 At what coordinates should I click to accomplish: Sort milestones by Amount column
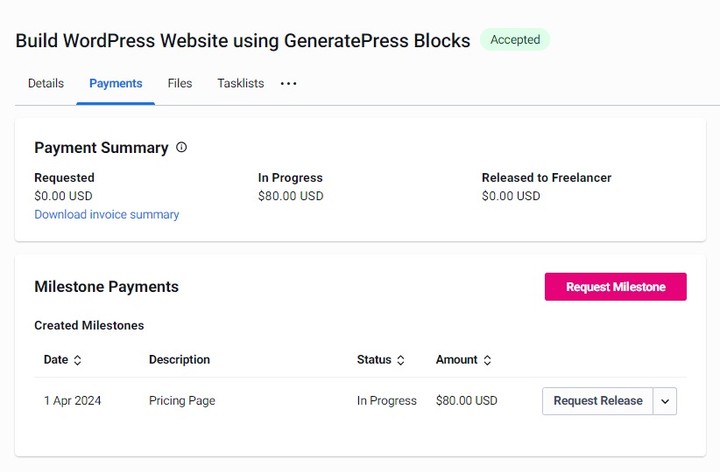pyautogui.click(x=487, y=360)
